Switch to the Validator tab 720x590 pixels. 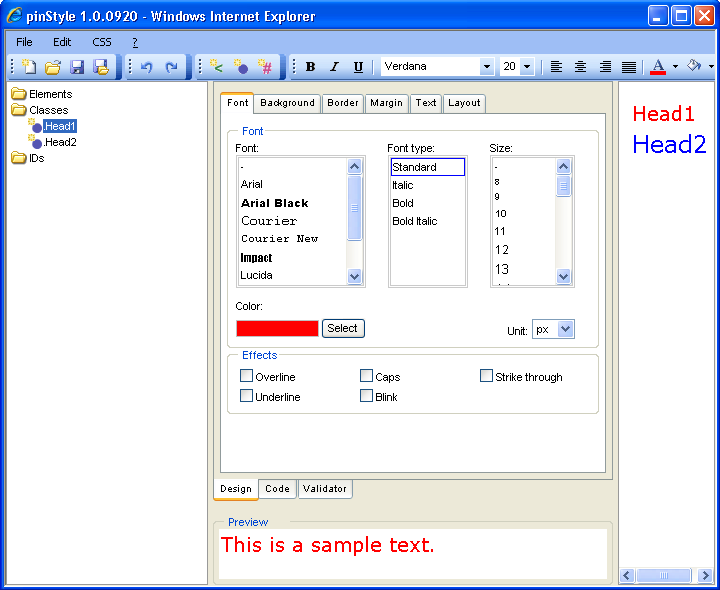pos(325,489)
